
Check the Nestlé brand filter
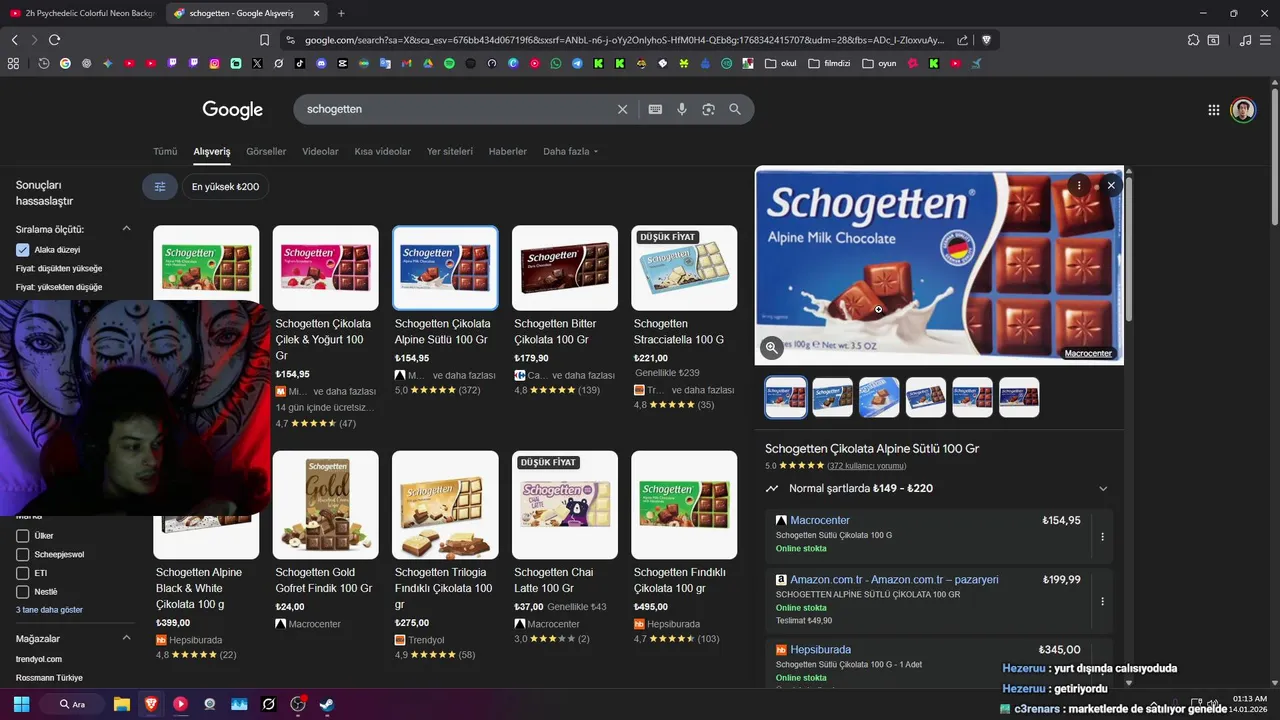pos(22,592)
